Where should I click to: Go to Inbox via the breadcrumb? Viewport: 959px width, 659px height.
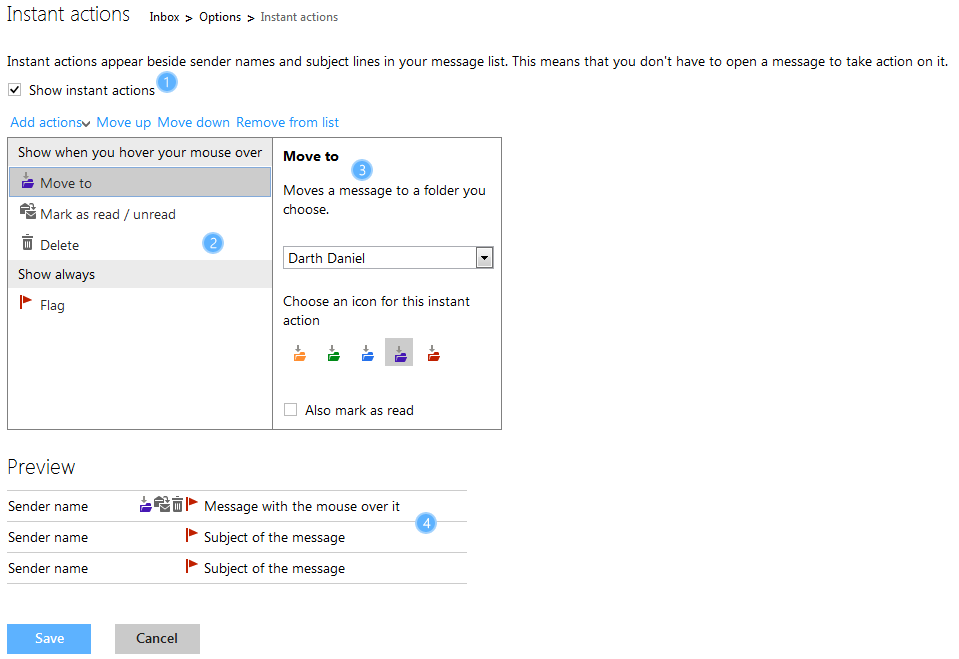[164, 16]
